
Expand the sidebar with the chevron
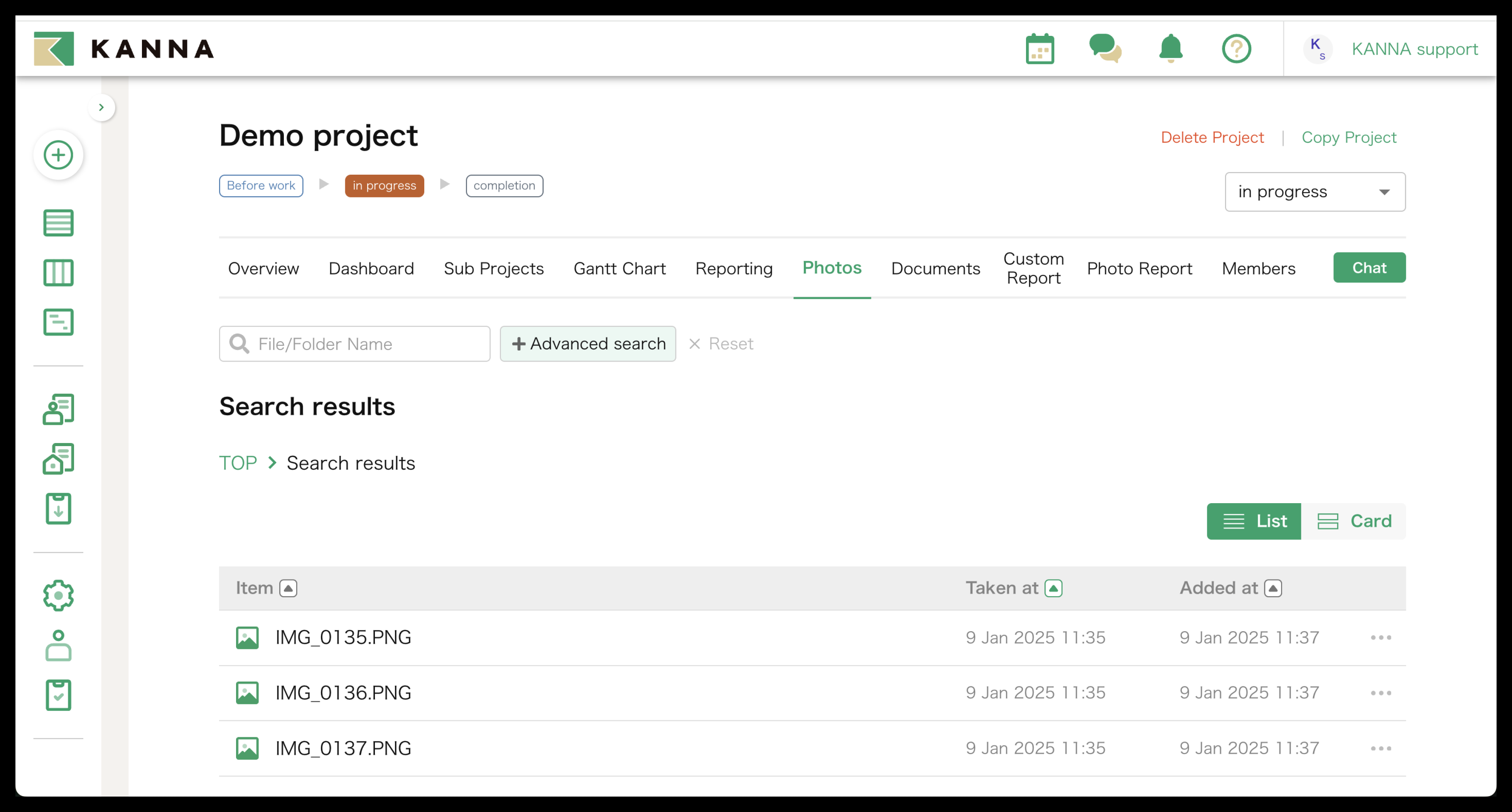pyautogui.click(x=101, y=107)
